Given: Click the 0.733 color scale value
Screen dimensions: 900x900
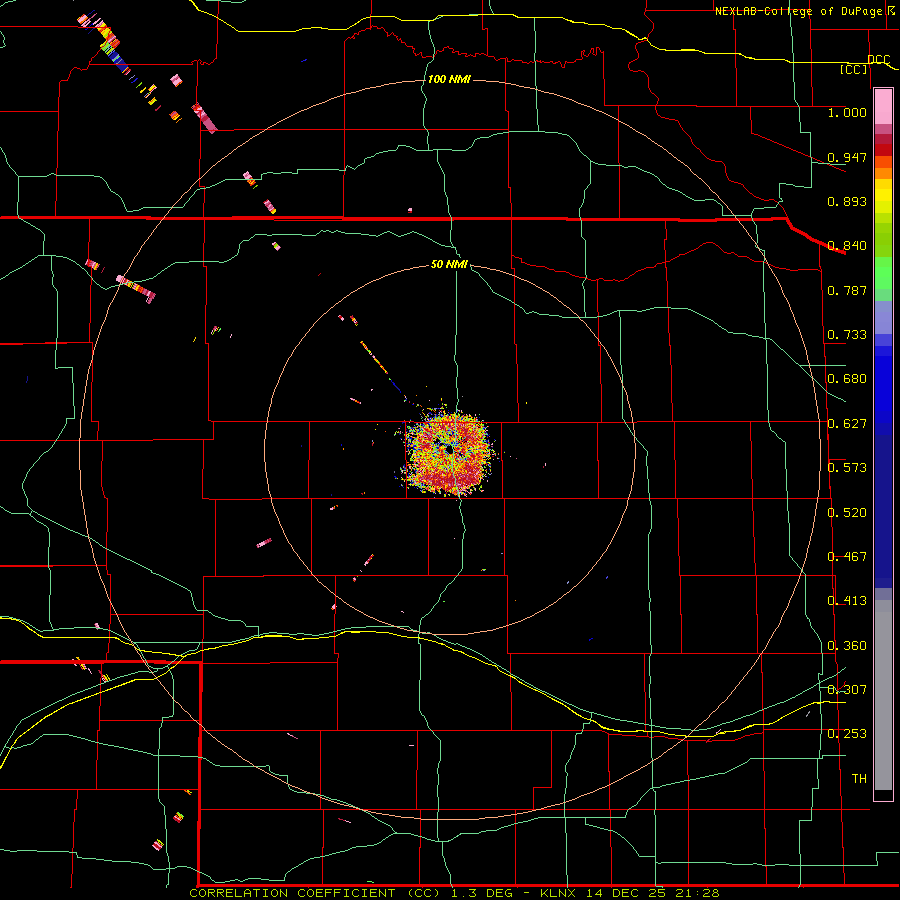Looking at the screenshot, I should click(x=847, y=335).
